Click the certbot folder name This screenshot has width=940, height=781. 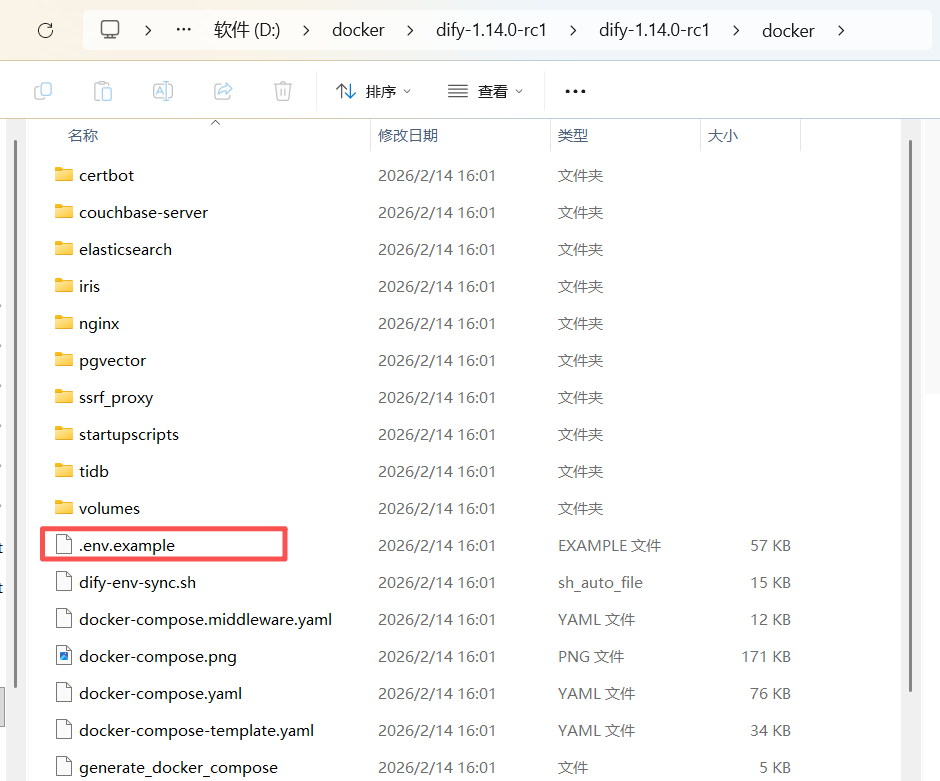point(106,176)
